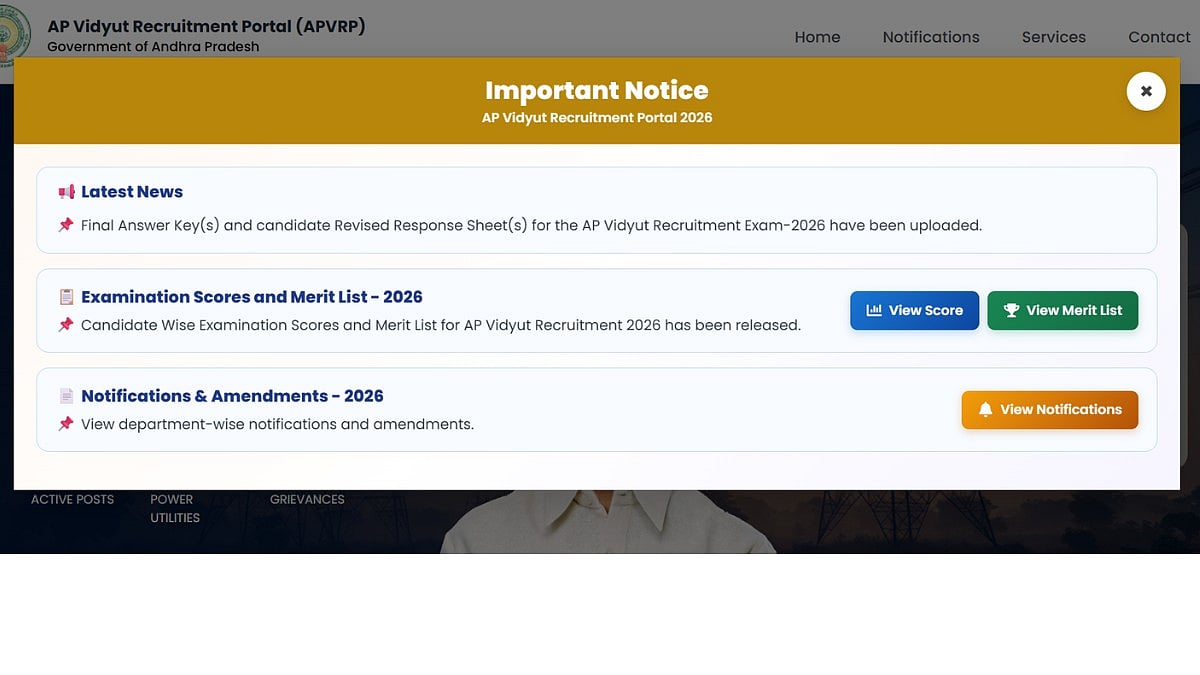1200x675 pixels.
Task: Click View department-wise notifications and amendments text
Action: (x=277, y=424)
